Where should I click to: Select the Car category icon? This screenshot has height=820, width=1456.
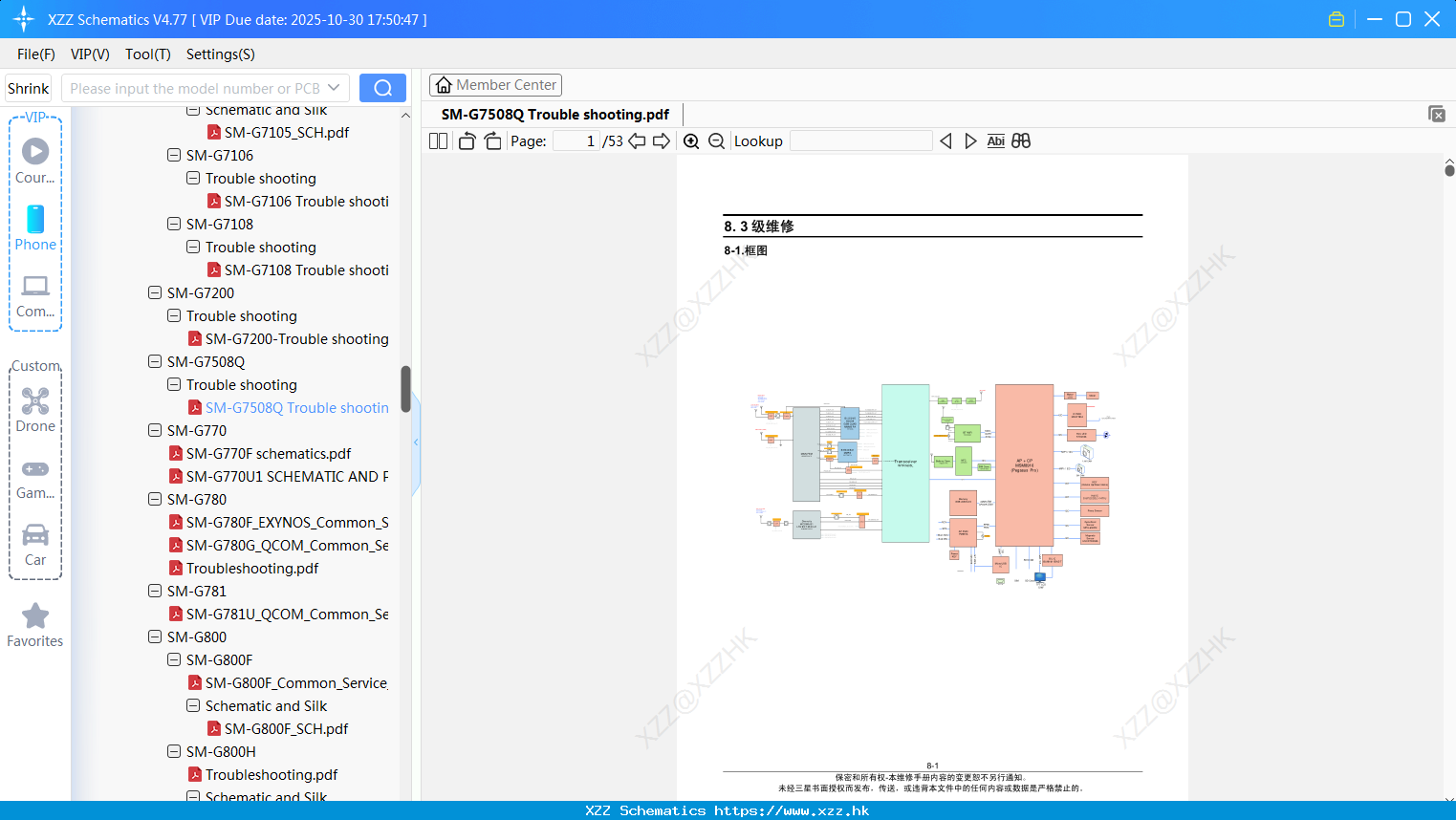click(35, 534)
